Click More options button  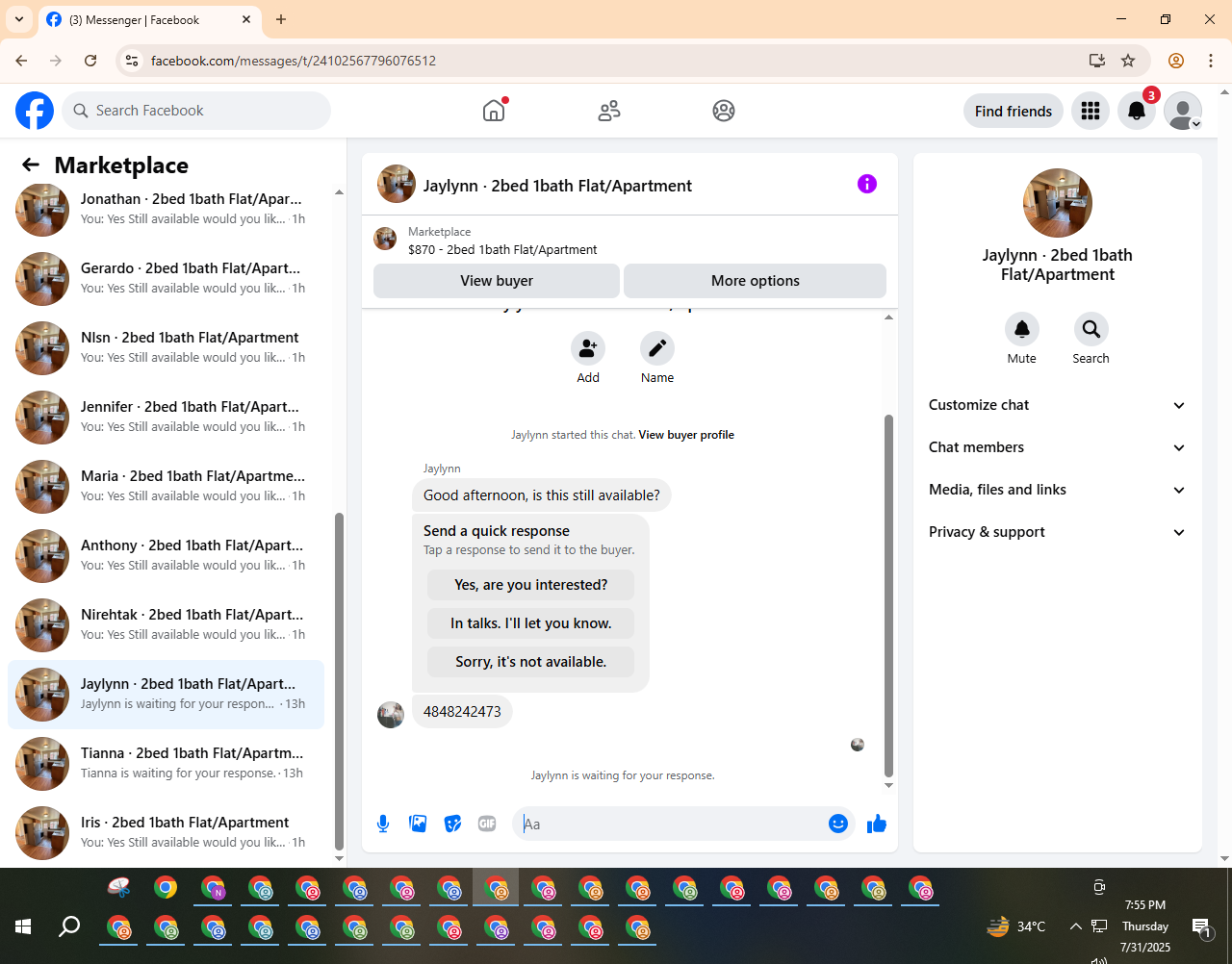756,281
